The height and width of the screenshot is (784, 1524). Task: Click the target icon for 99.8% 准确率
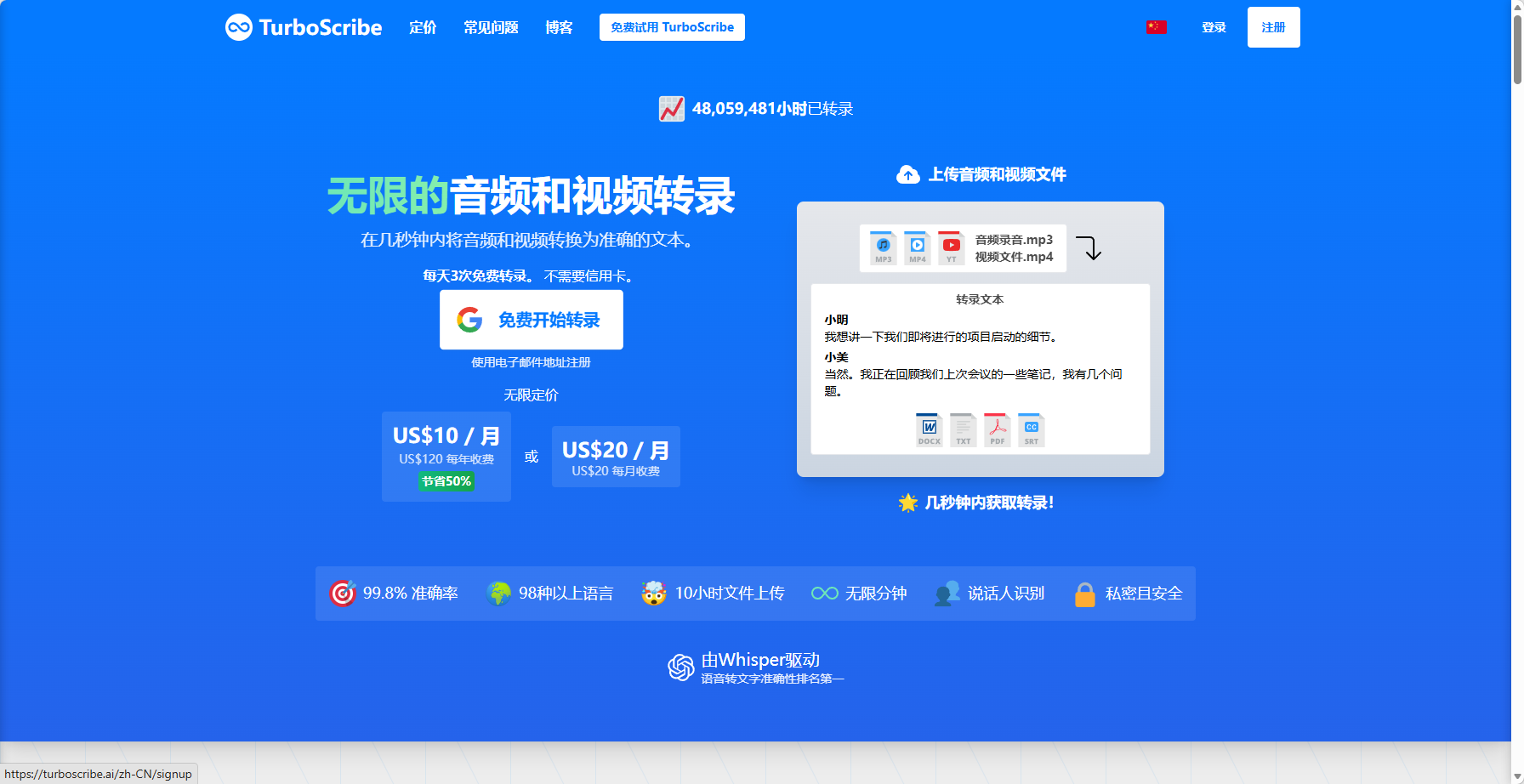tap(343, 593)
